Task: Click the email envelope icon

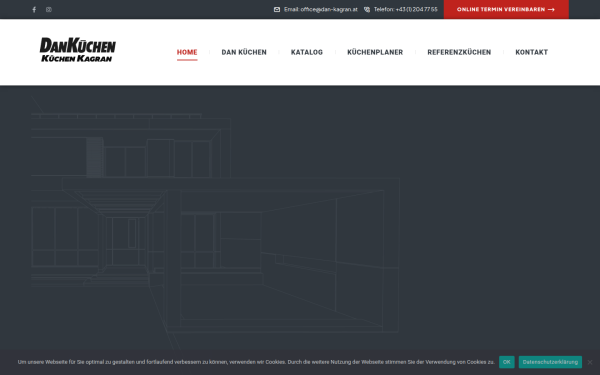Action: [277, 10]
